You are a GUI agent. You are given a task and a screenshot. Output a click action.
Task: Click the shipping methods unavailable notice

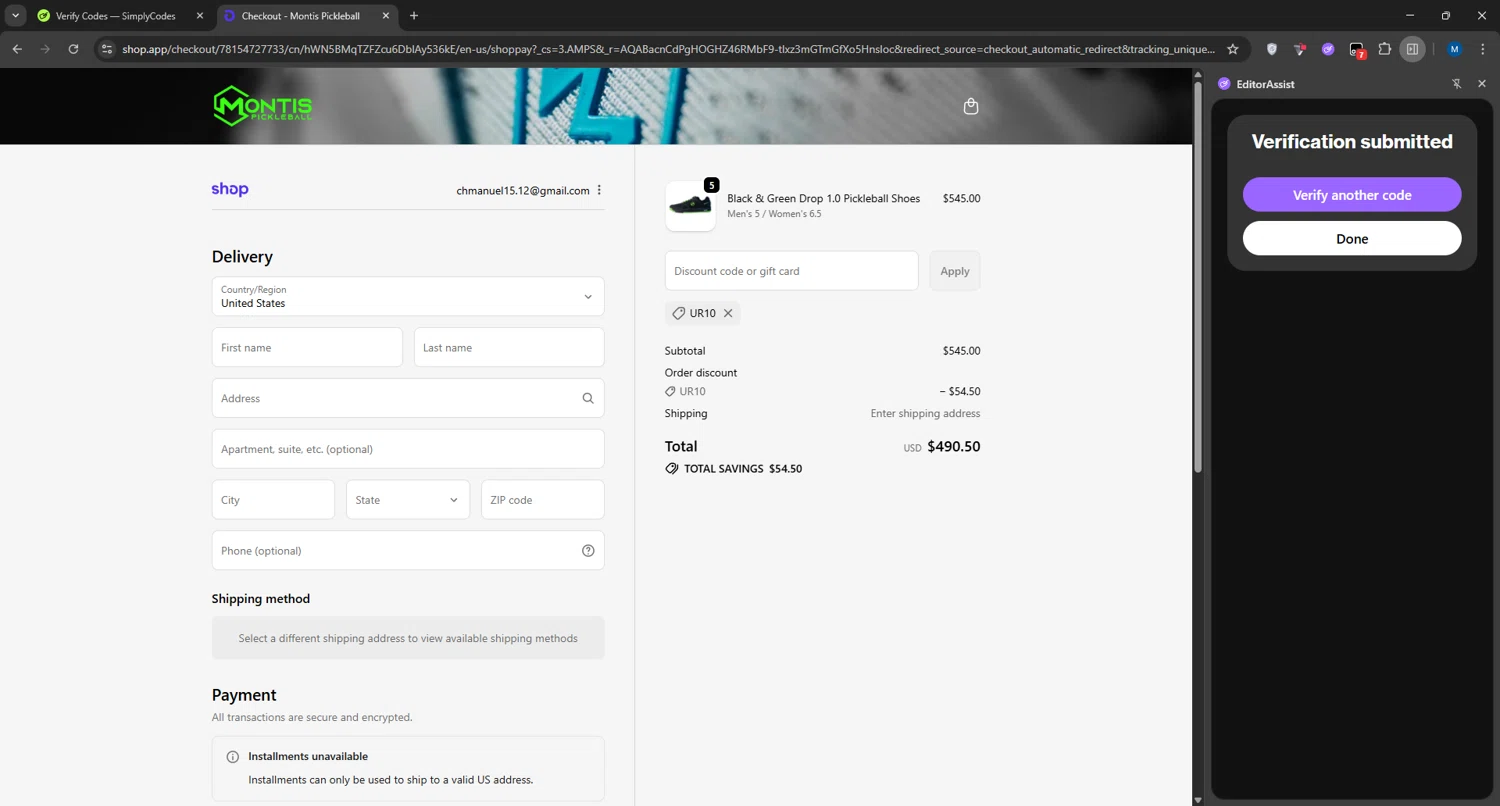pos(408,638)
